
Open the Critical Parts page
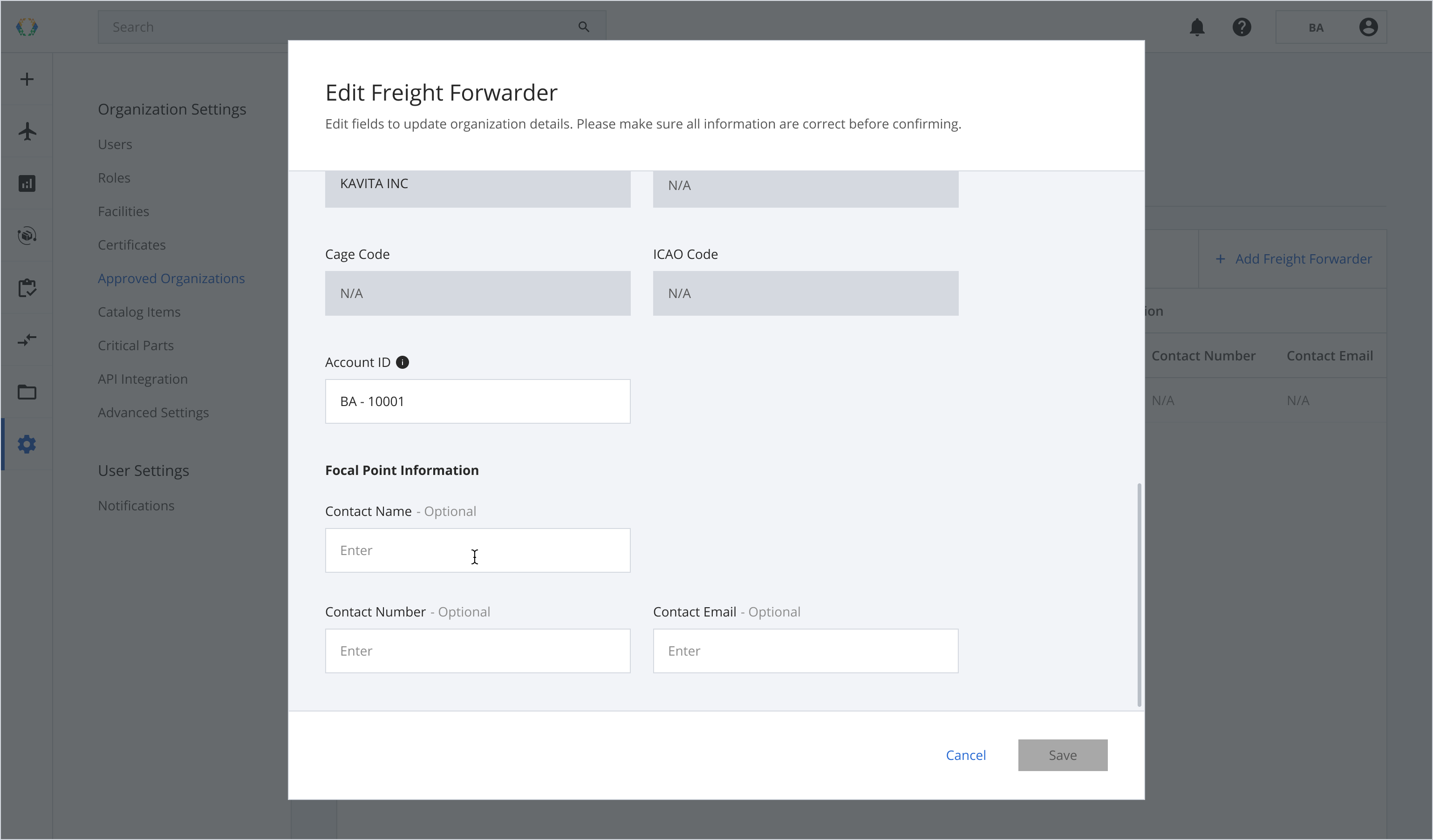136,345
